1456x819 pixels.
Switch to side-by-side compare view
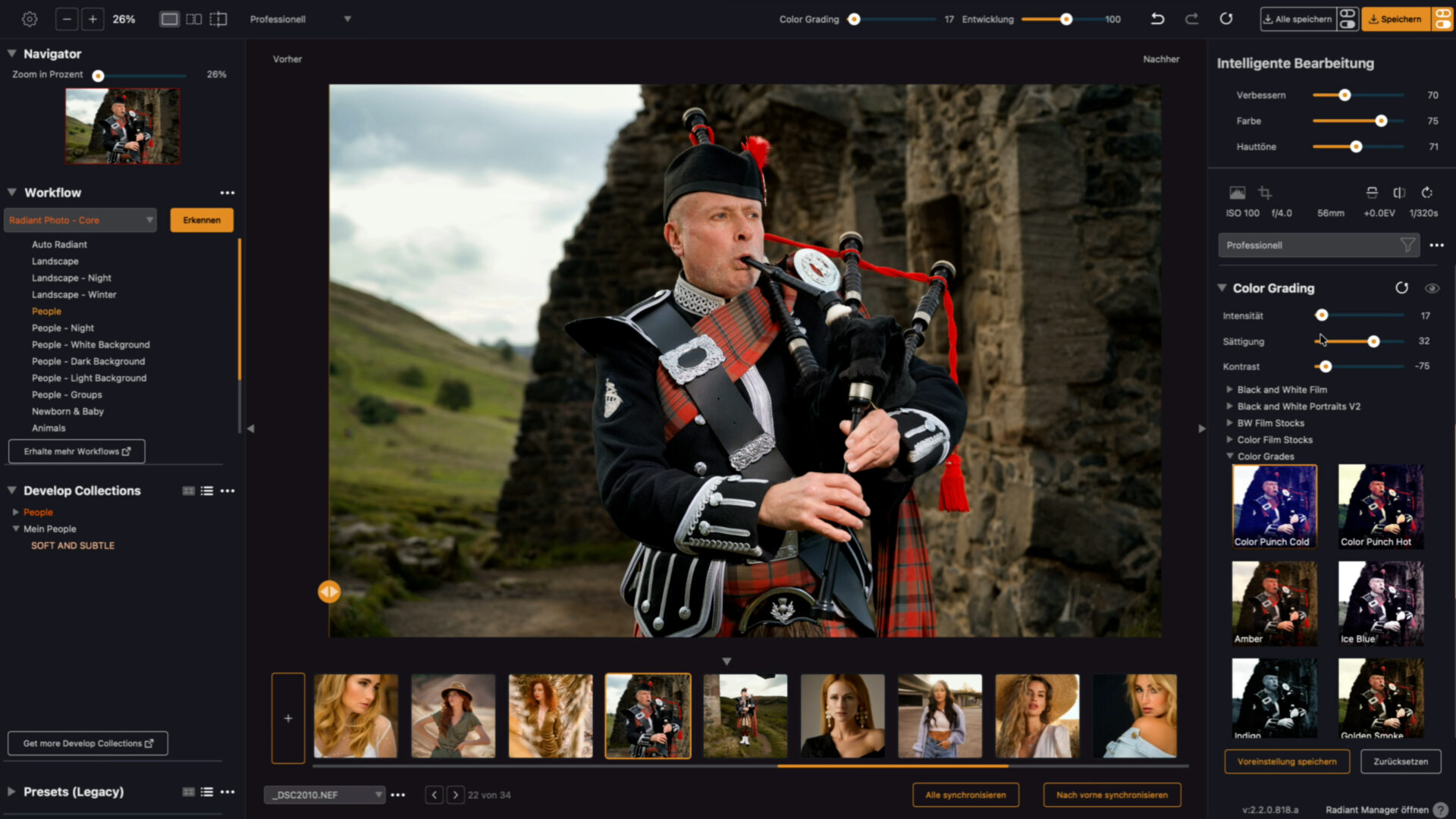194,19
